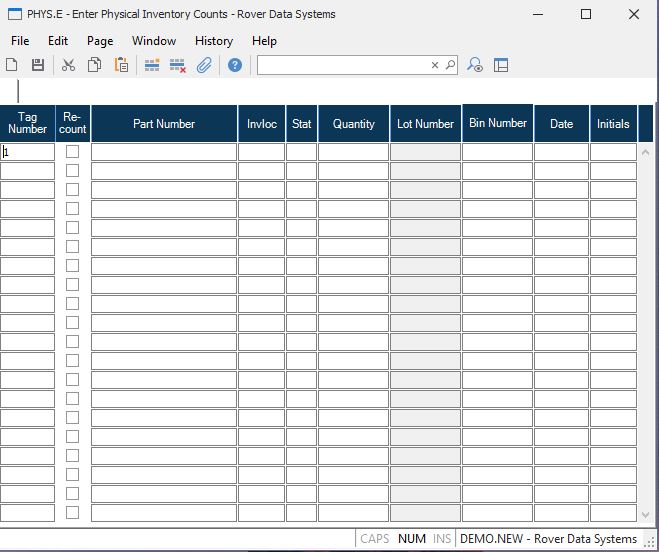Open the File menu
The width and height of the screenshot is (659, 552).
(20, 41)
